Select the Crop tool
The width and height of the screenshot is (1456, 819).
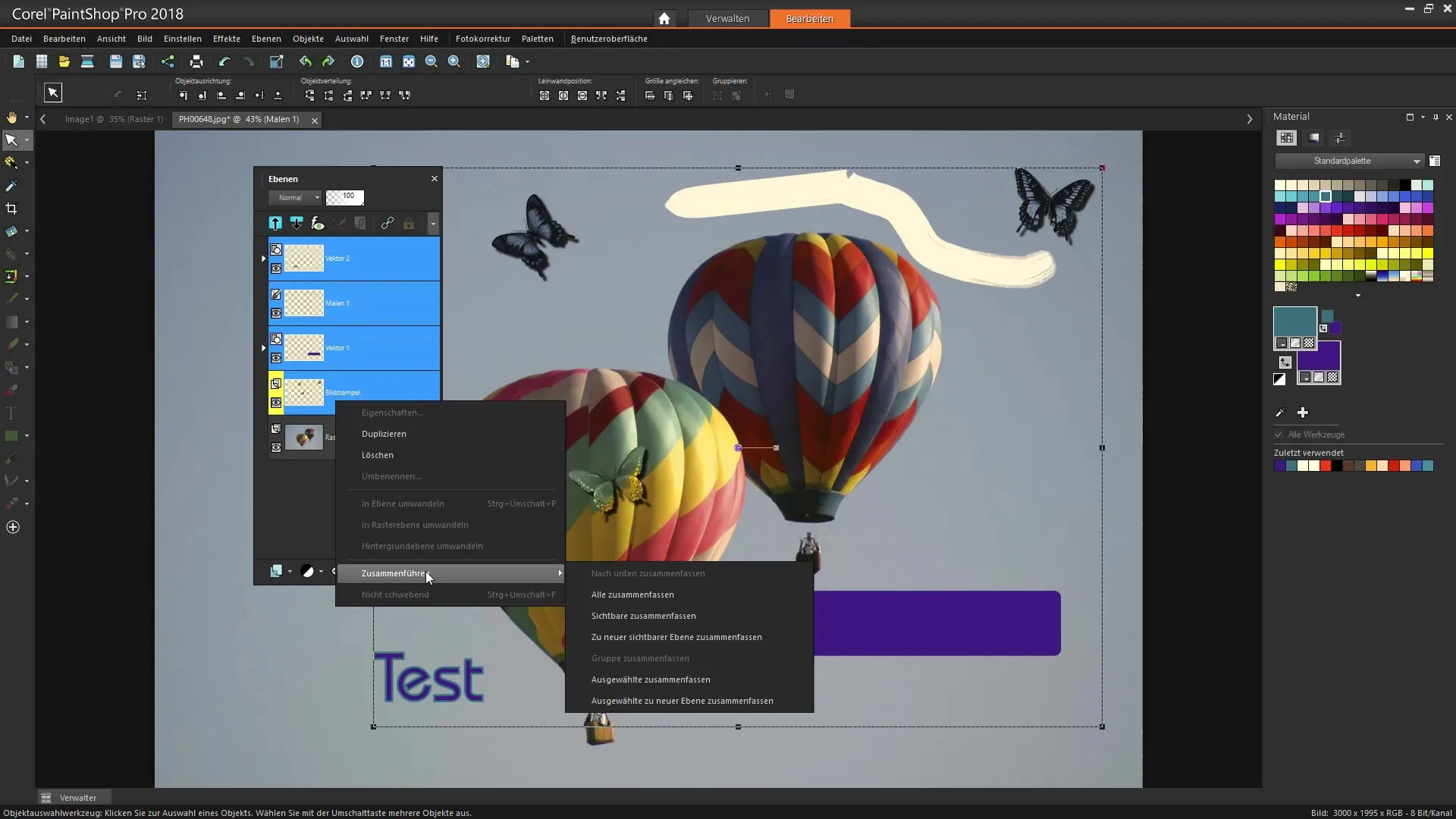(11, 209)
